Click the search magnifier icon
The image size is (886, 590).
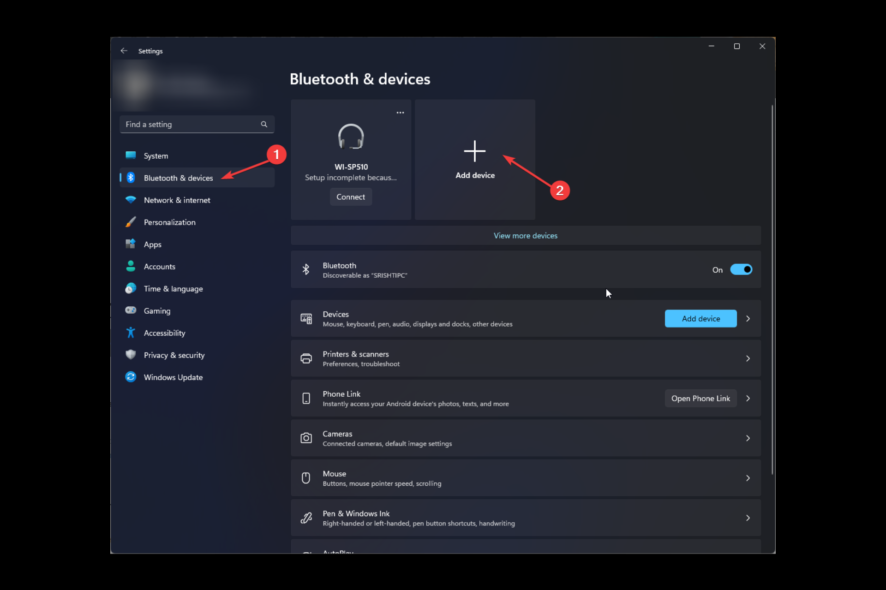pos(264,124)
